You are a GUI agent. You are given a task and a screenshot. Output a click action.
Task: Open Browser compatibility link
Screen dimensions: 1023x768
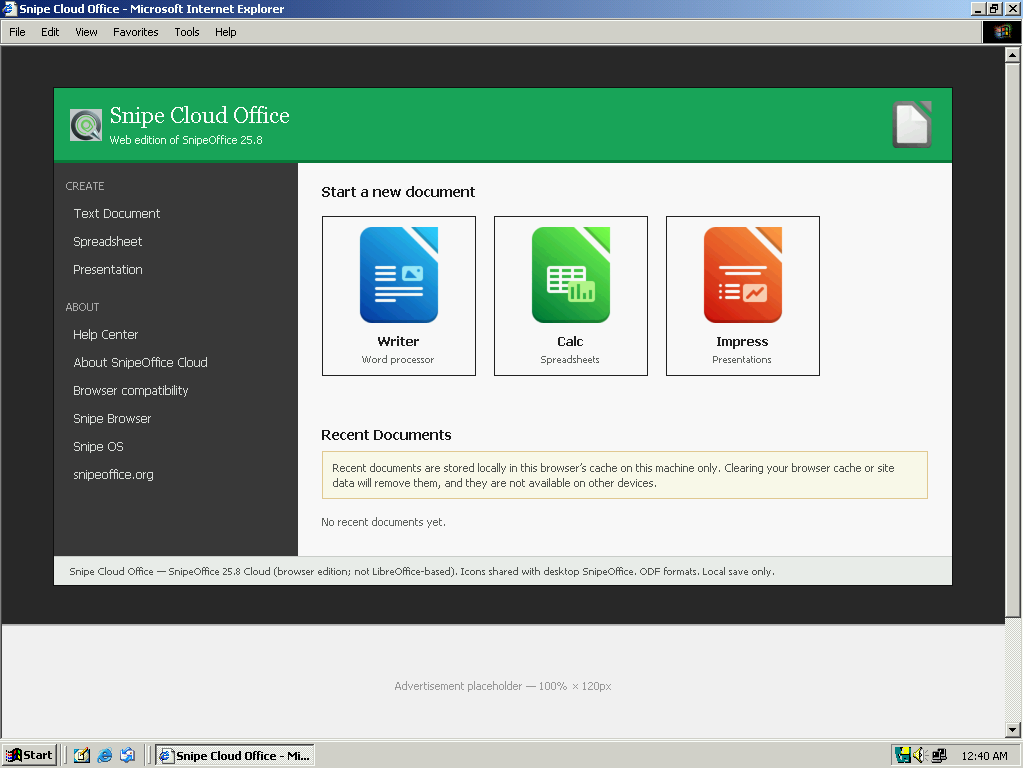coord(130,390)
